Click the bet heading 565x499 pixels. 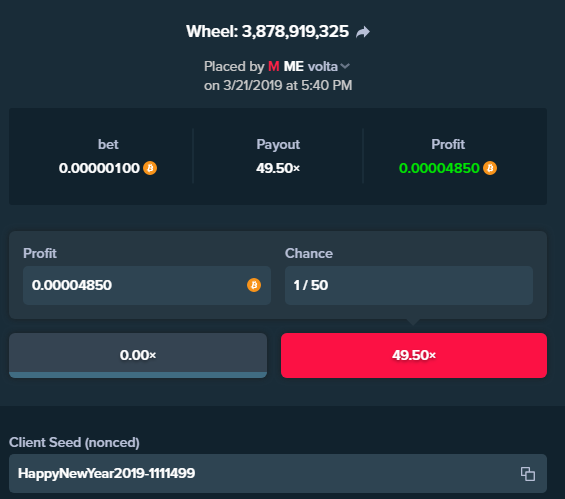click(x=108, y=144)
